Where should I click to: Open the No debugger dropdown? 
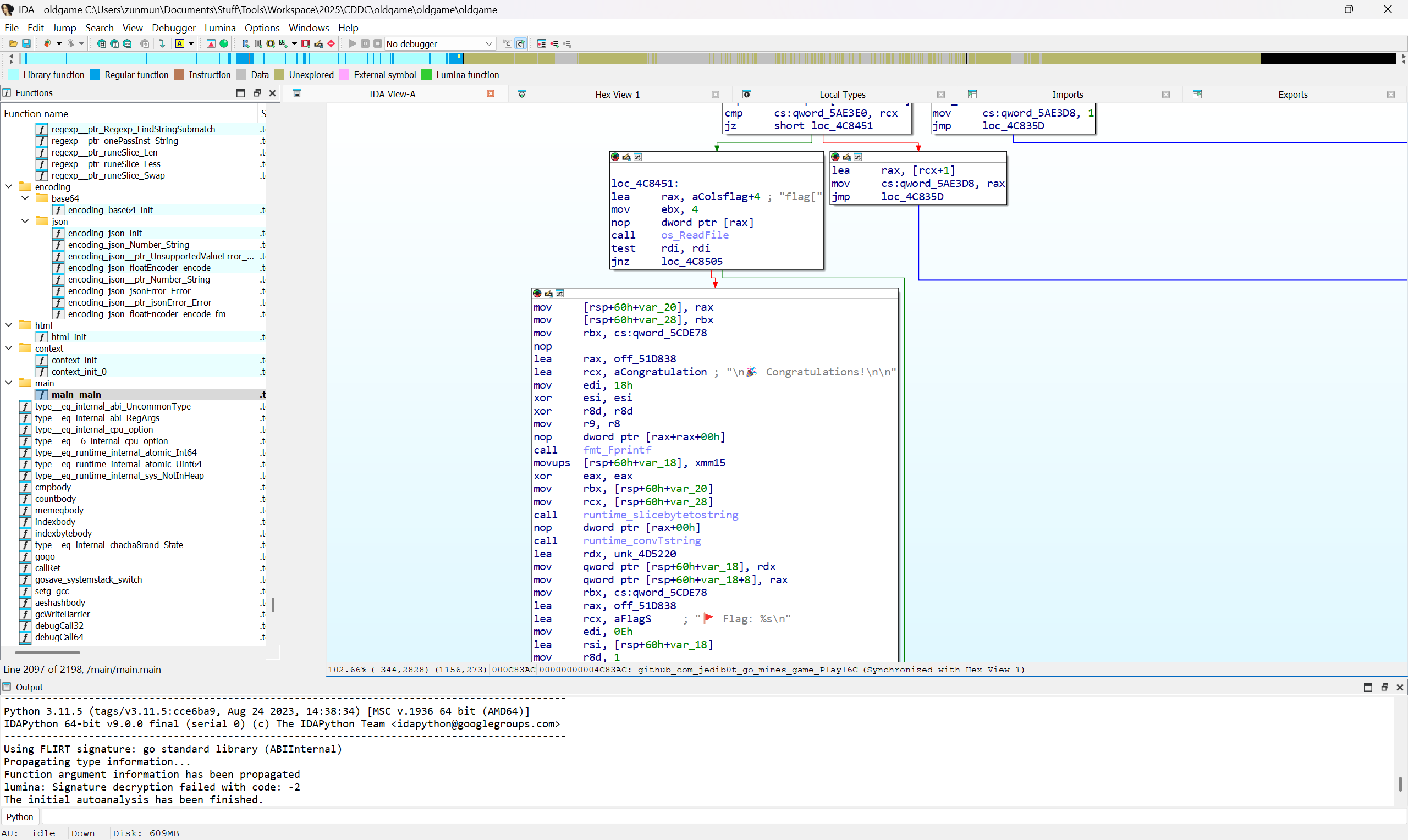488,43
